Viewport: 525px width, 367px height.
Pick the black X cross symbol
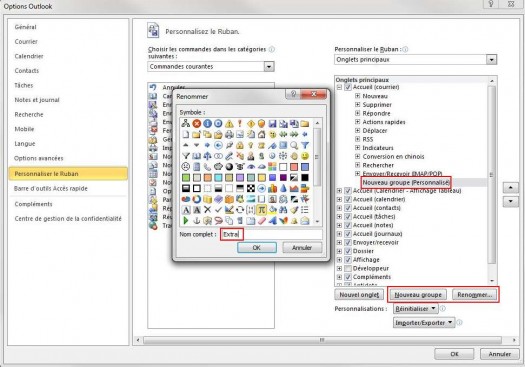(x=207, y=210)
